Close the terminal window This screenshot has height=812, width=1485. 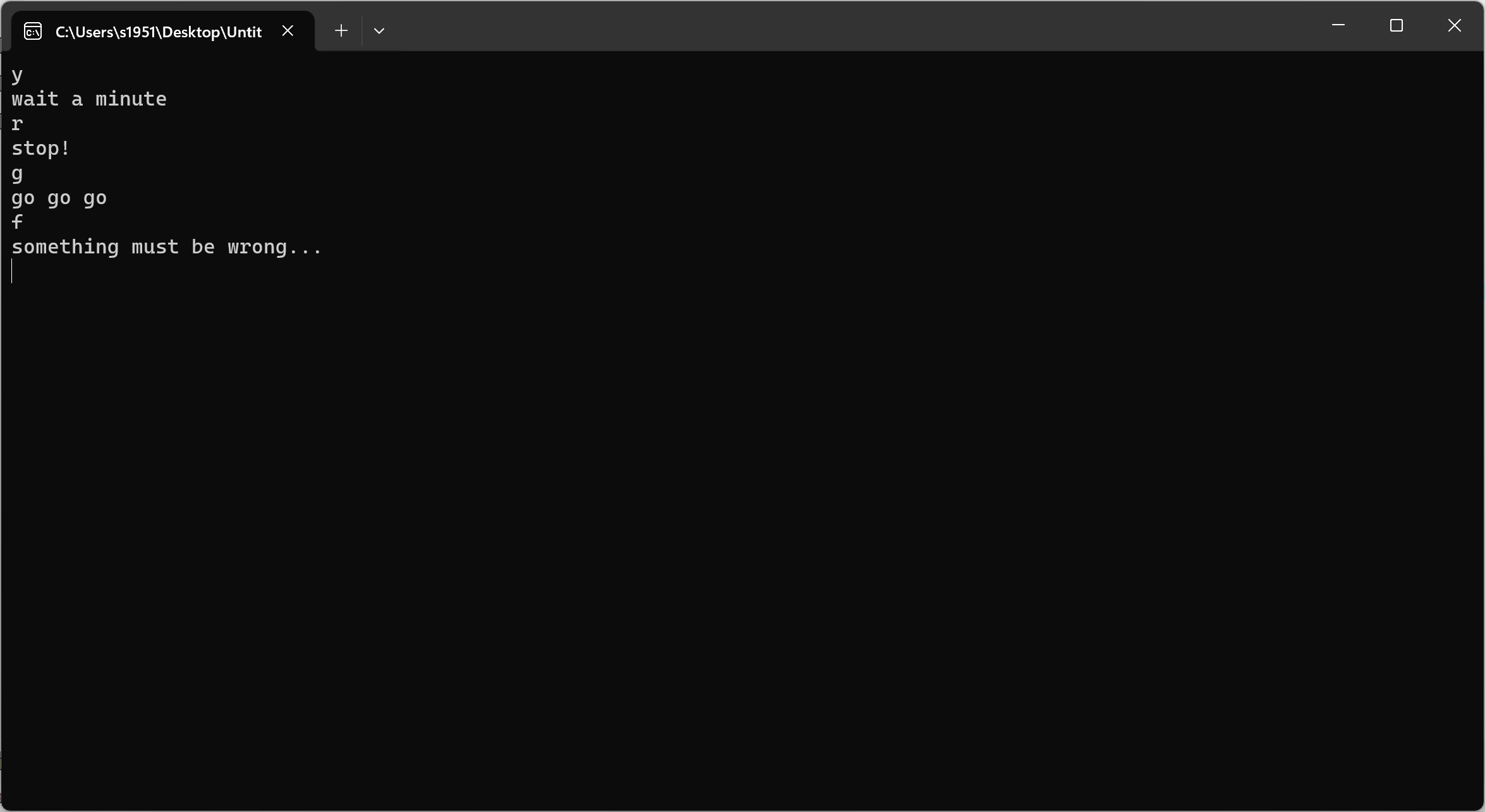tap(1454, 25)
